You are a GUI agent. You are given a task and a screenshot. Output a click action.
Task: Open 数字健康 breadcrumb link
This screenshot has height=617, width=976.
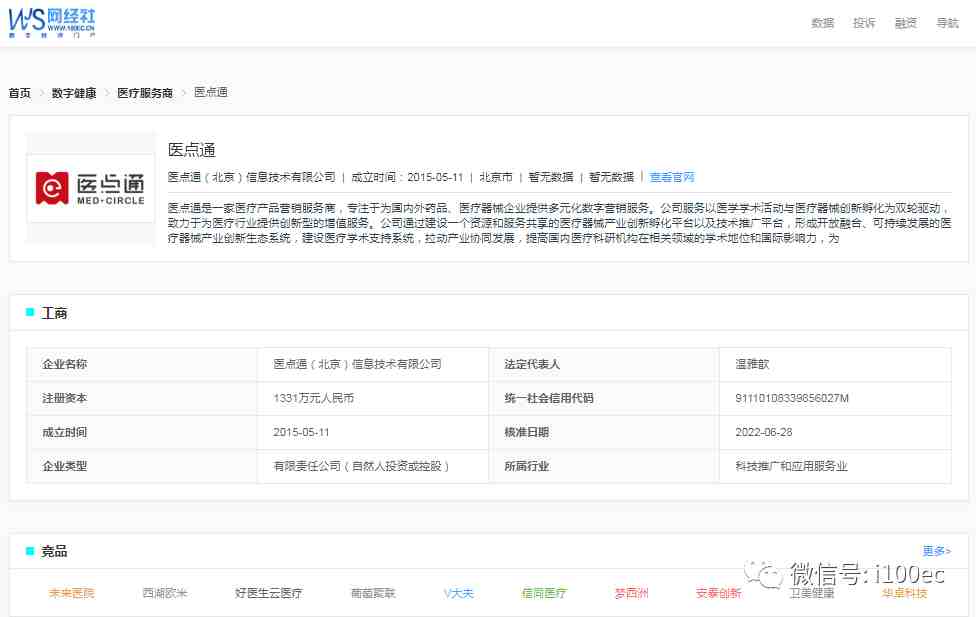pos(74,93)
